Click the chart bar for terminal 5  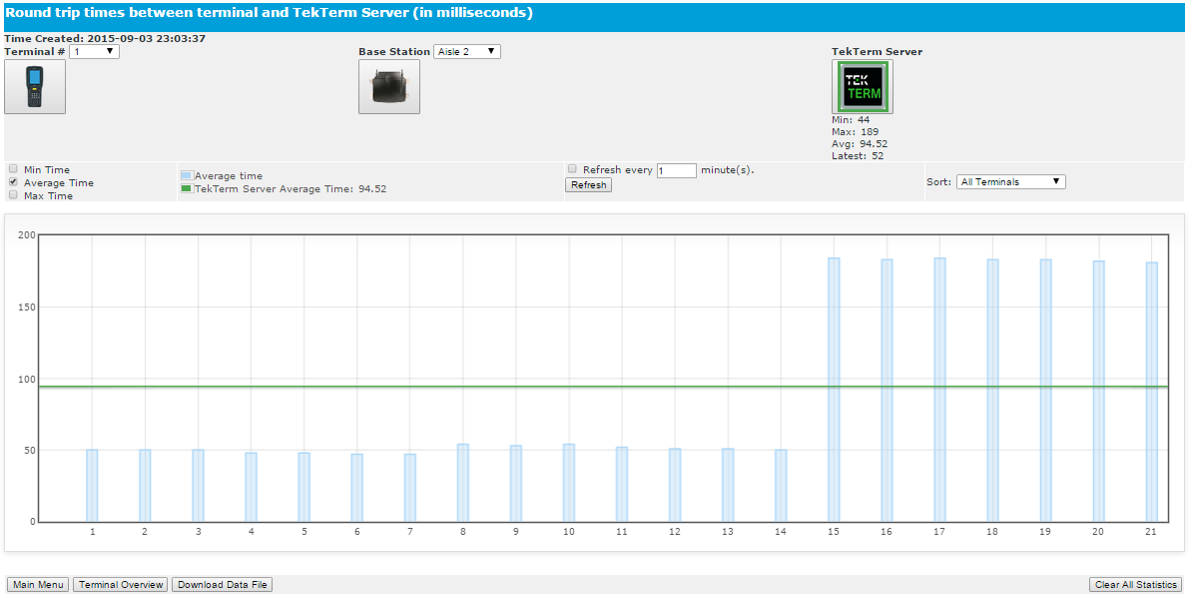click(x=304, y=487)
